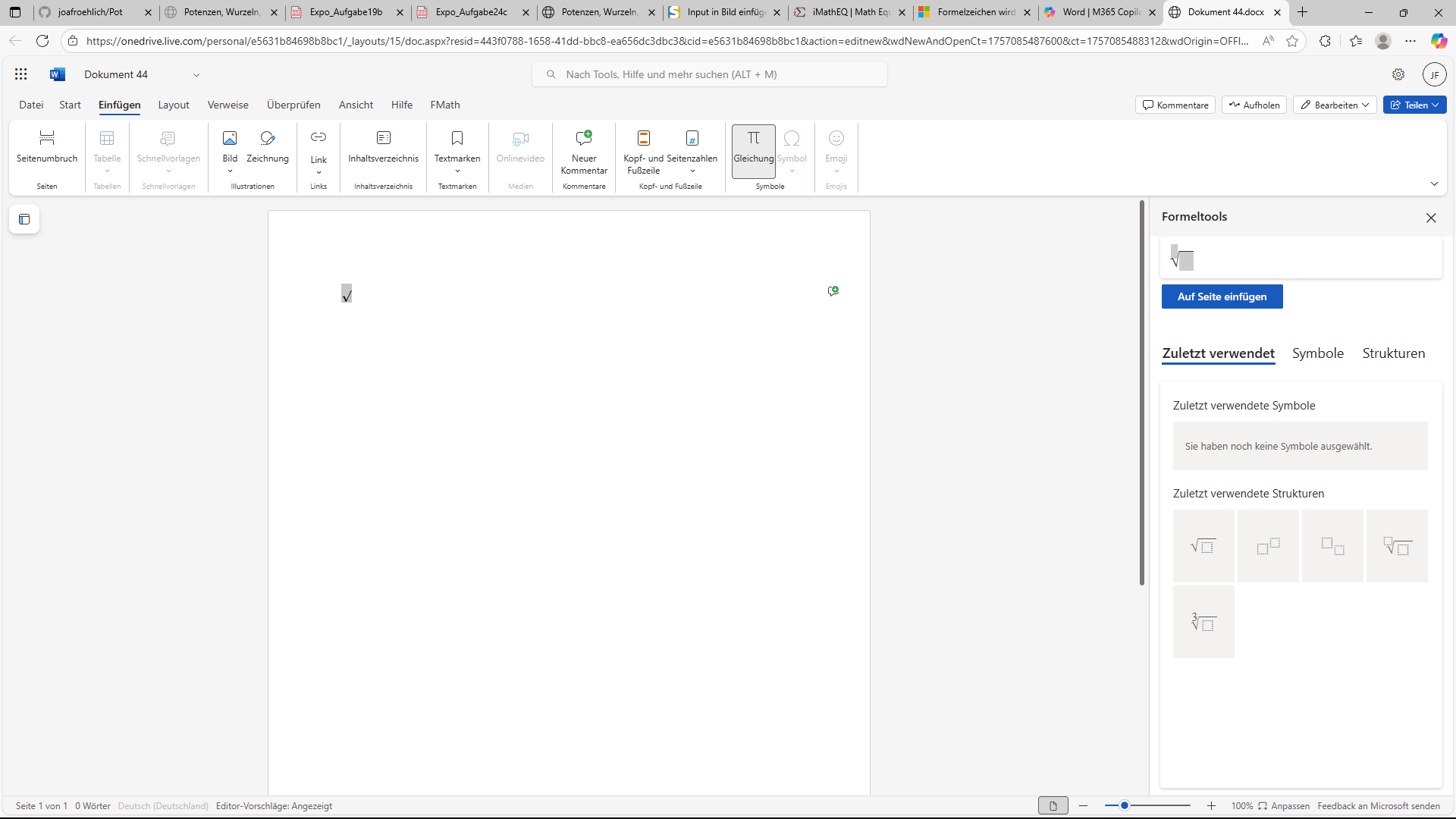
Task: Open the Datei menu tab
Action: coord(31,105)
